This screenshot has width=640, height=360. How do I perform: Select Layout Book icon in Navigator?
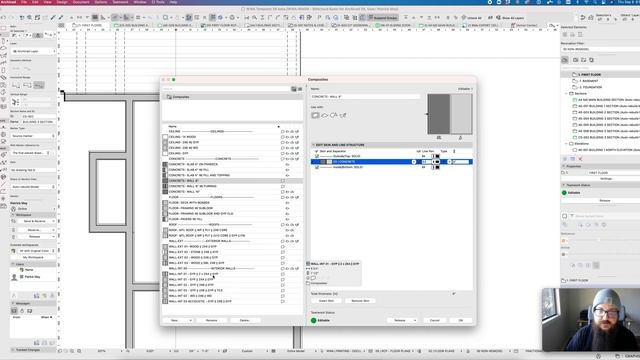click(x=583, y=60)
